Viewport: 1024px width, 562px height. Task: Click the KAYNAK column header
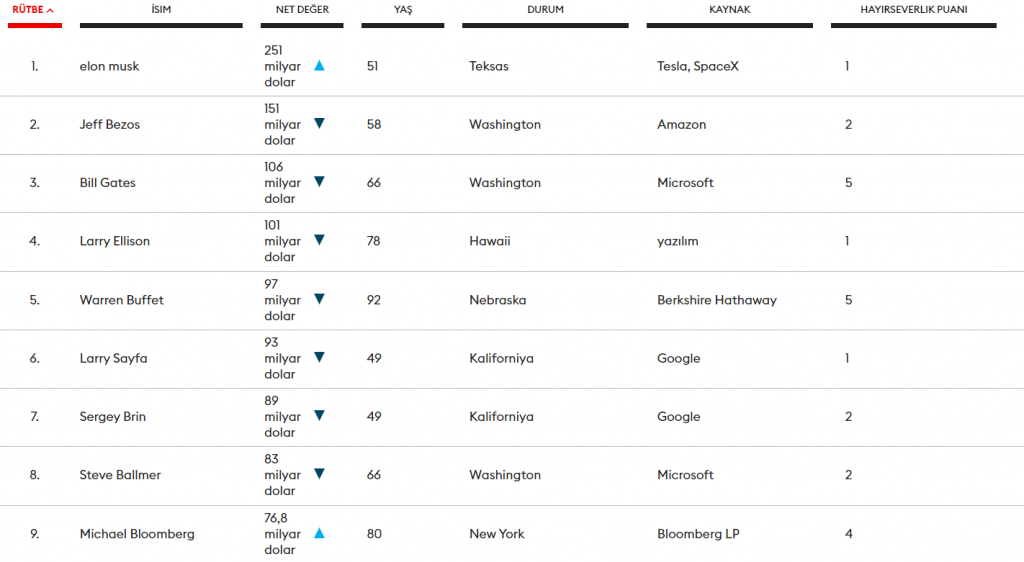[x=729, y=10]
